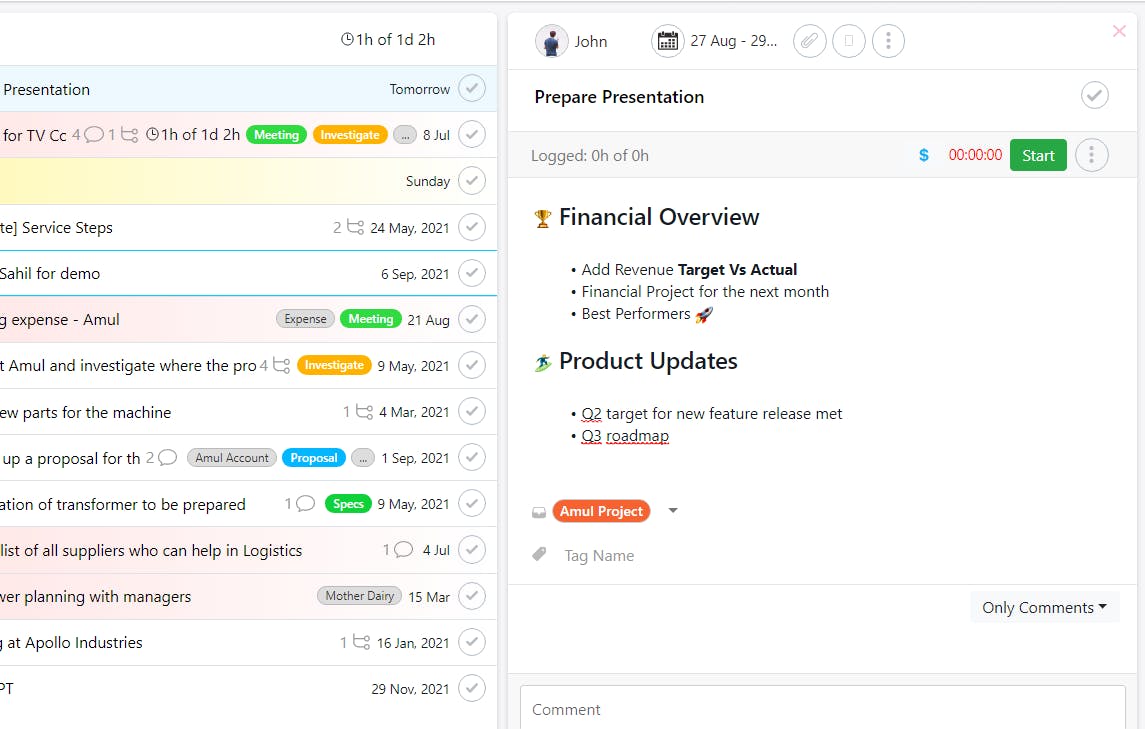Start the task timer

(x=1038, y=155)
